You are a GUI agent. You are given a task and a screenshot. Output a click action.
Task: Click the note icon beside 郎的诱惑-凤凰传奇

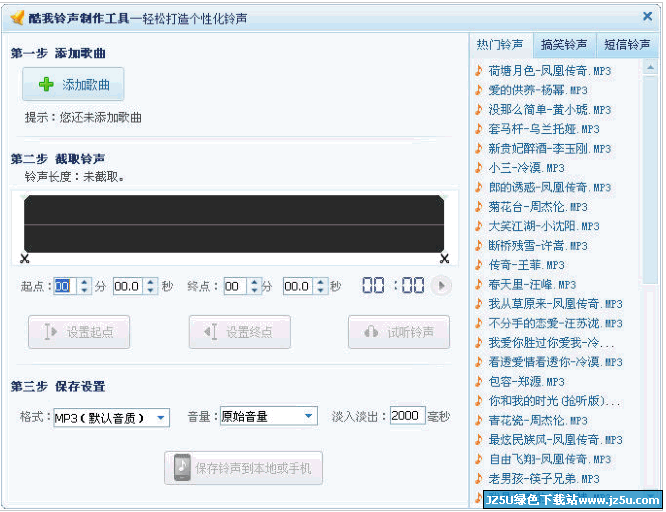click(479, 187)
